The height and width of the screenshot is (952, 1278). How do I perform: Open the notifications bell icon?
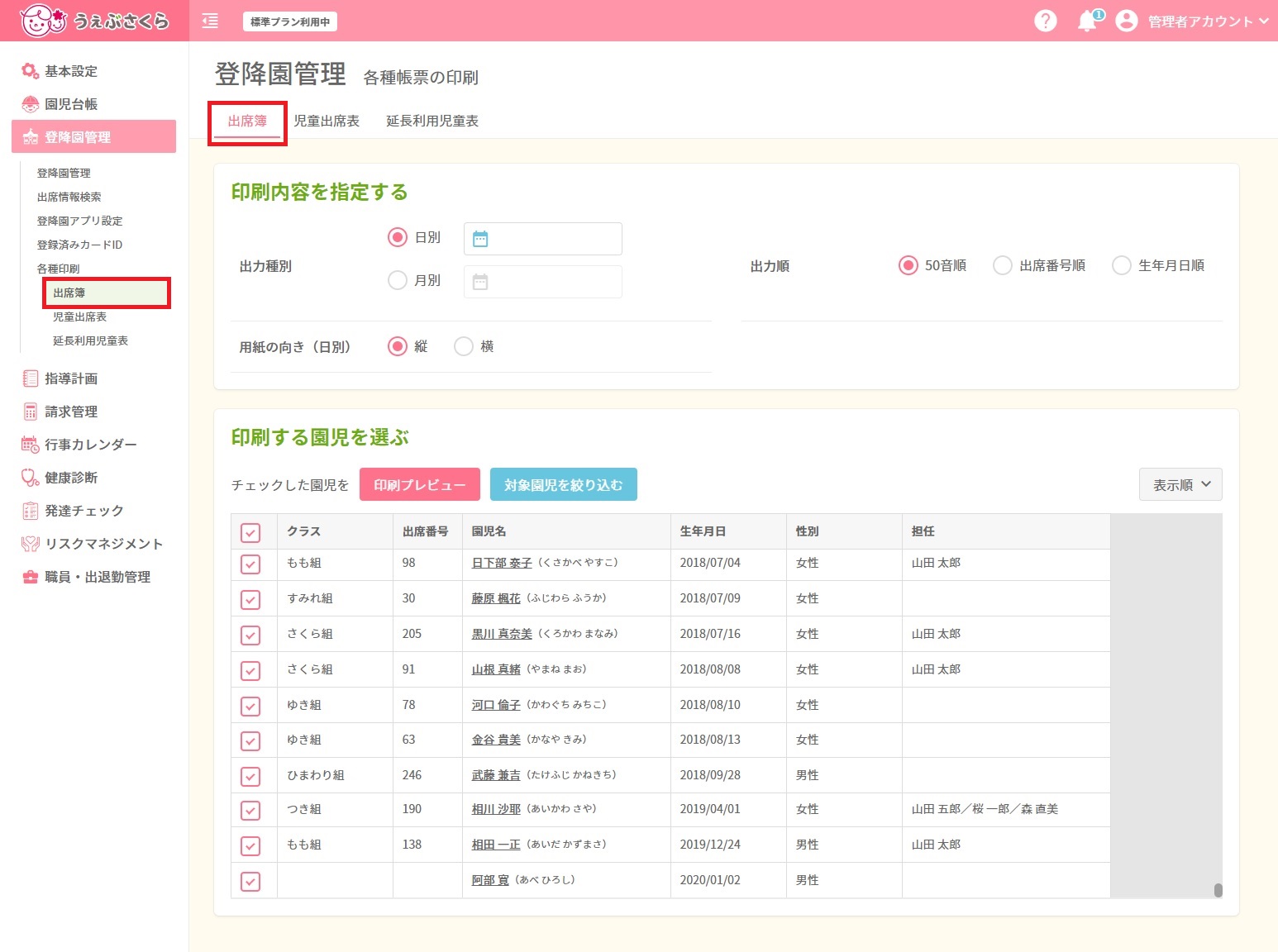(x=1088, y=21)
